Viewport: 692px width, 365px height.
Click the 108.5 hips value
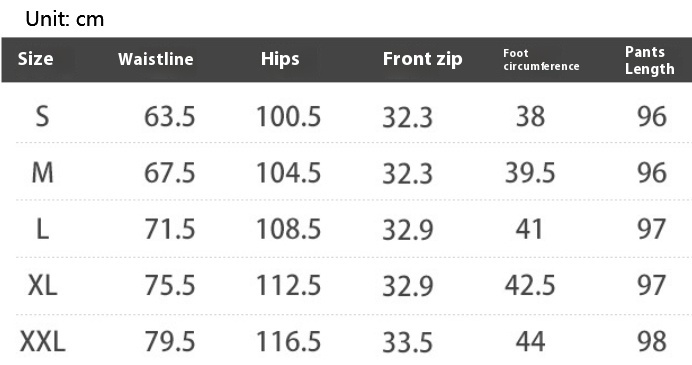click(289, 229)
